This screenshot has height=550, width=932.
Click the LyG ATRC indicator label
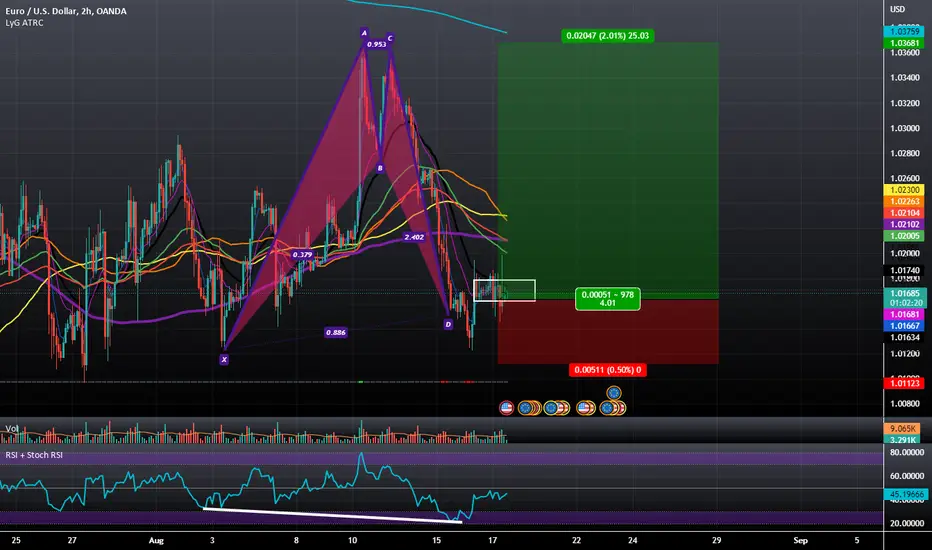[24, 23]
